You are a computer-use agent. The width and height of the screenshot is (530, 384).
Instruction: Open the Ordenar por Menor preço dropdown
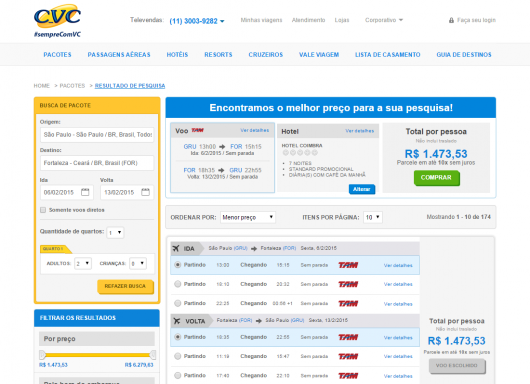pos(248,217)
